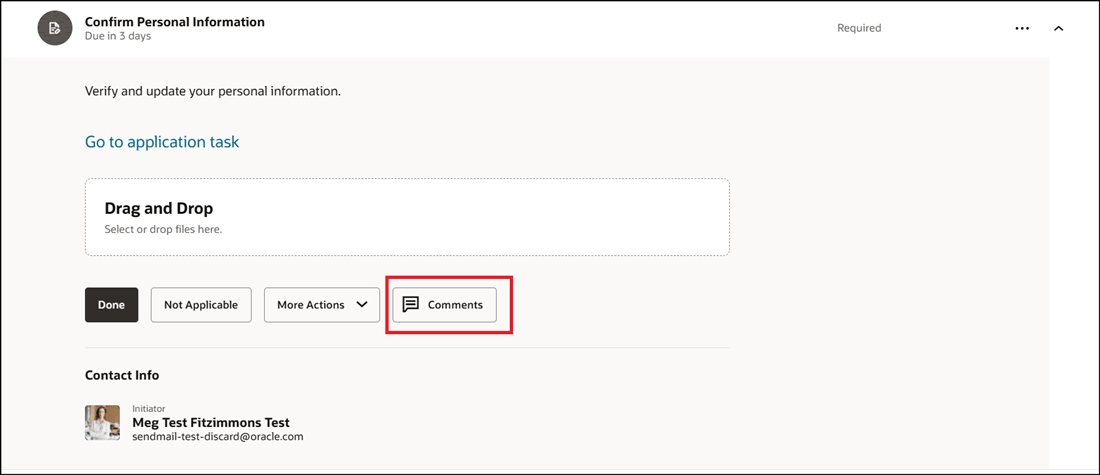The width and height of the screenshot is (1100, 475).
Task: Click the task document icon beside Confirm Personal Information
Action: coord(55,28)
